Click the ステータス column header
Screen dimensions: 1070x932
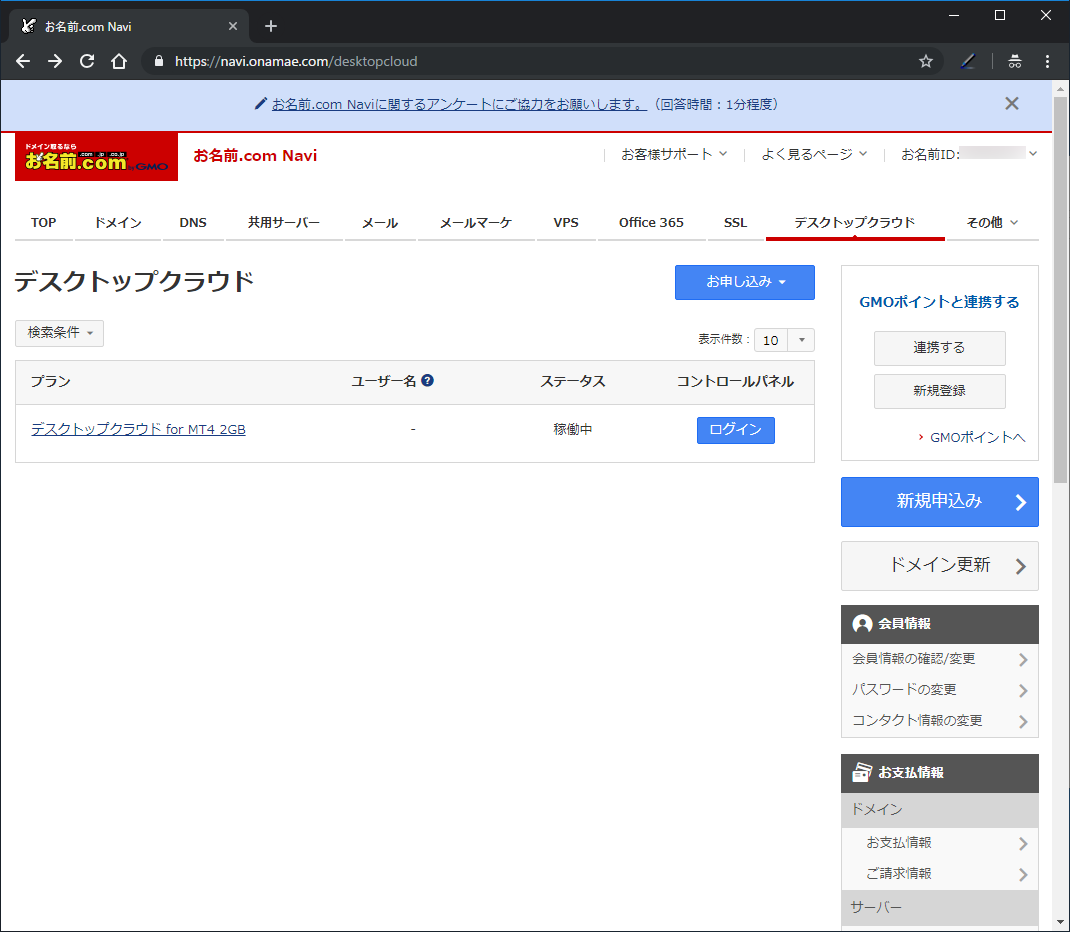[573, 381]
